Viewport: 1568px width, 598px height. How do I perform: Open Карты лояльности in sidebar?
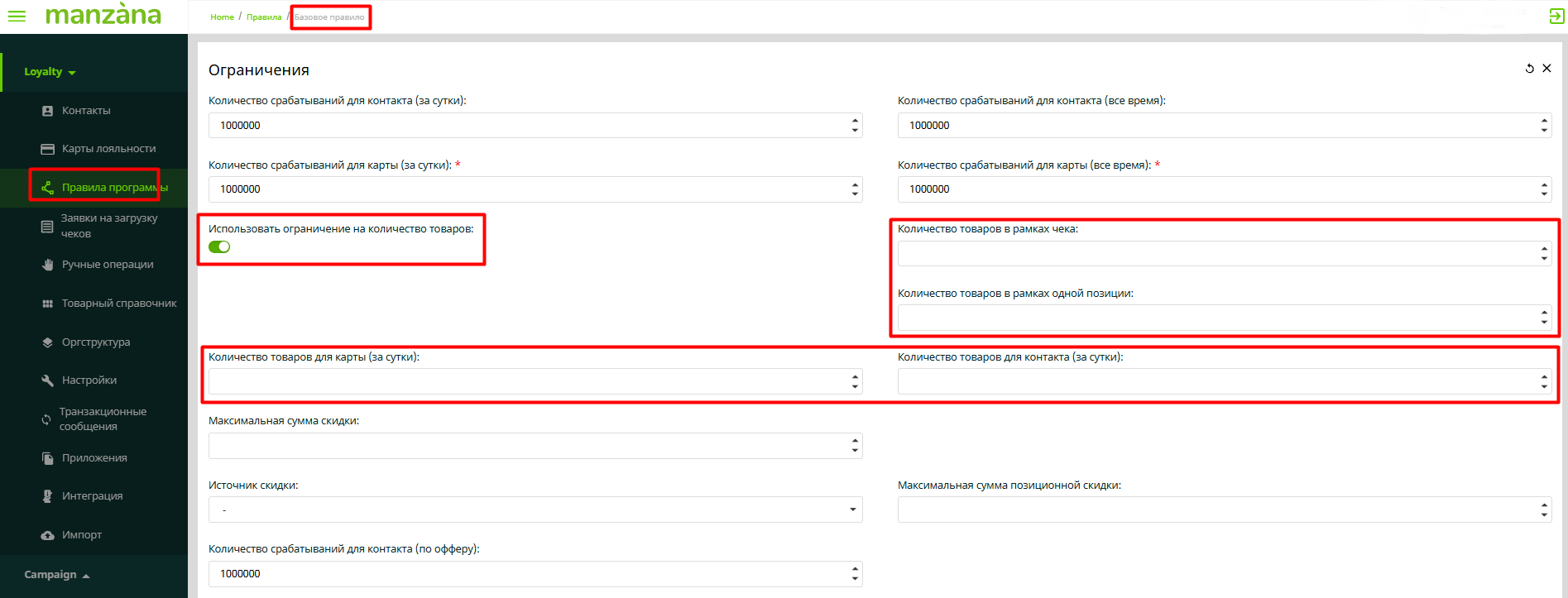pyautogui.click(x=108, y=149)
